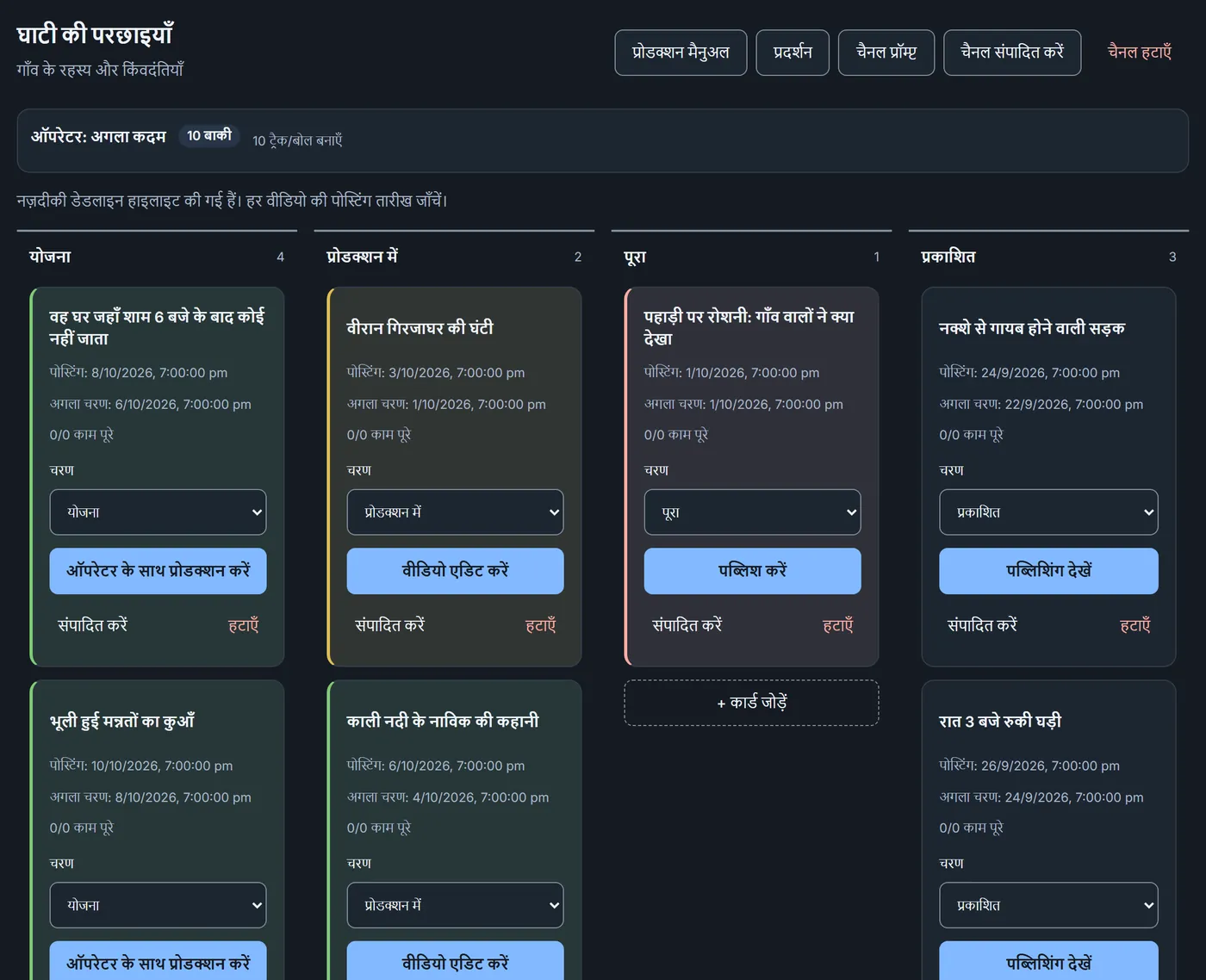Click the प्रदर्शन button in header

point(793,53)
